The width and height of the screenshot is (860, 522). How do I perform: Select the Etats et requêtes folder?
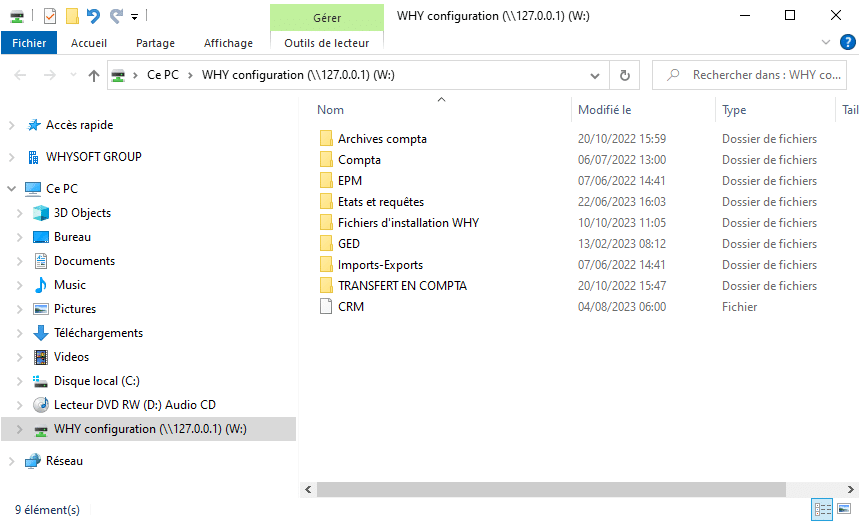[x=381, y=202]
